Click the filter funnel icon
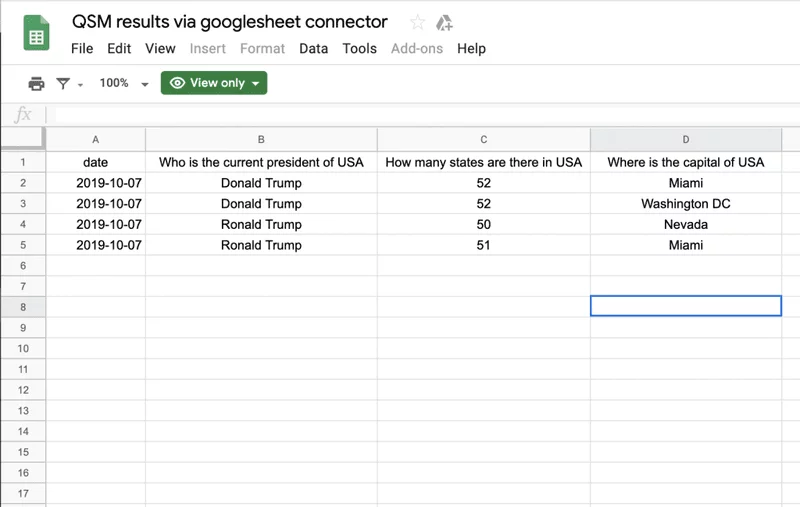 pos(63,83)
